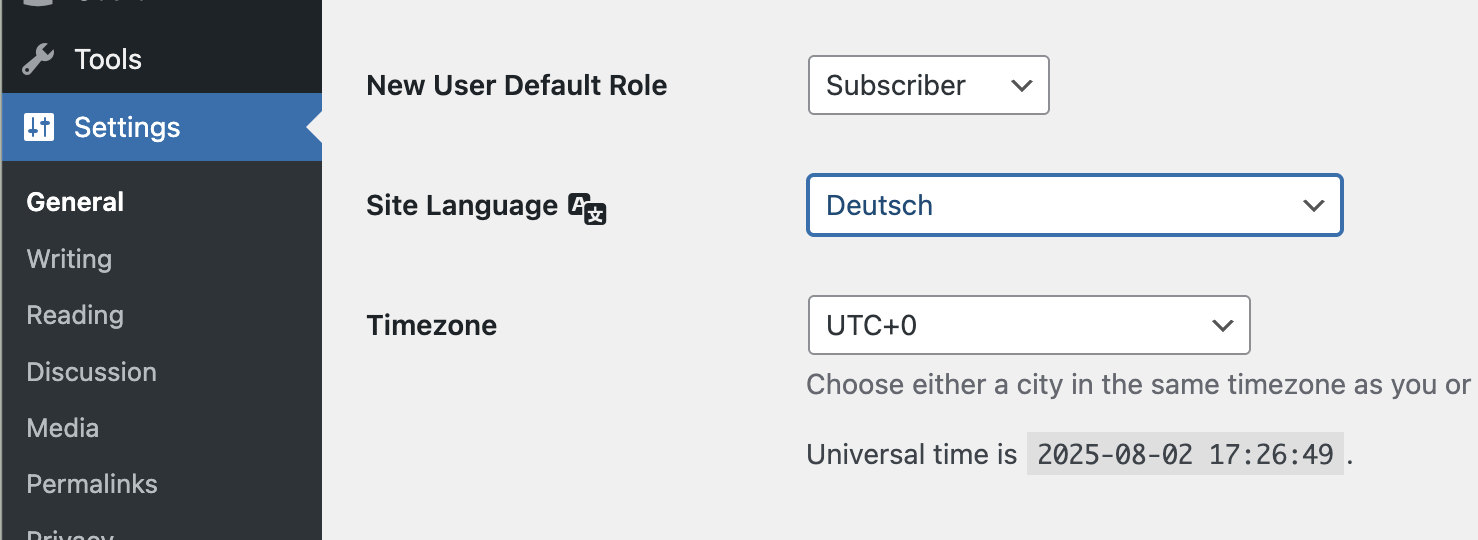Click the timezone help text description
Screen dimensions: 1478x540
click(1138, 385)
